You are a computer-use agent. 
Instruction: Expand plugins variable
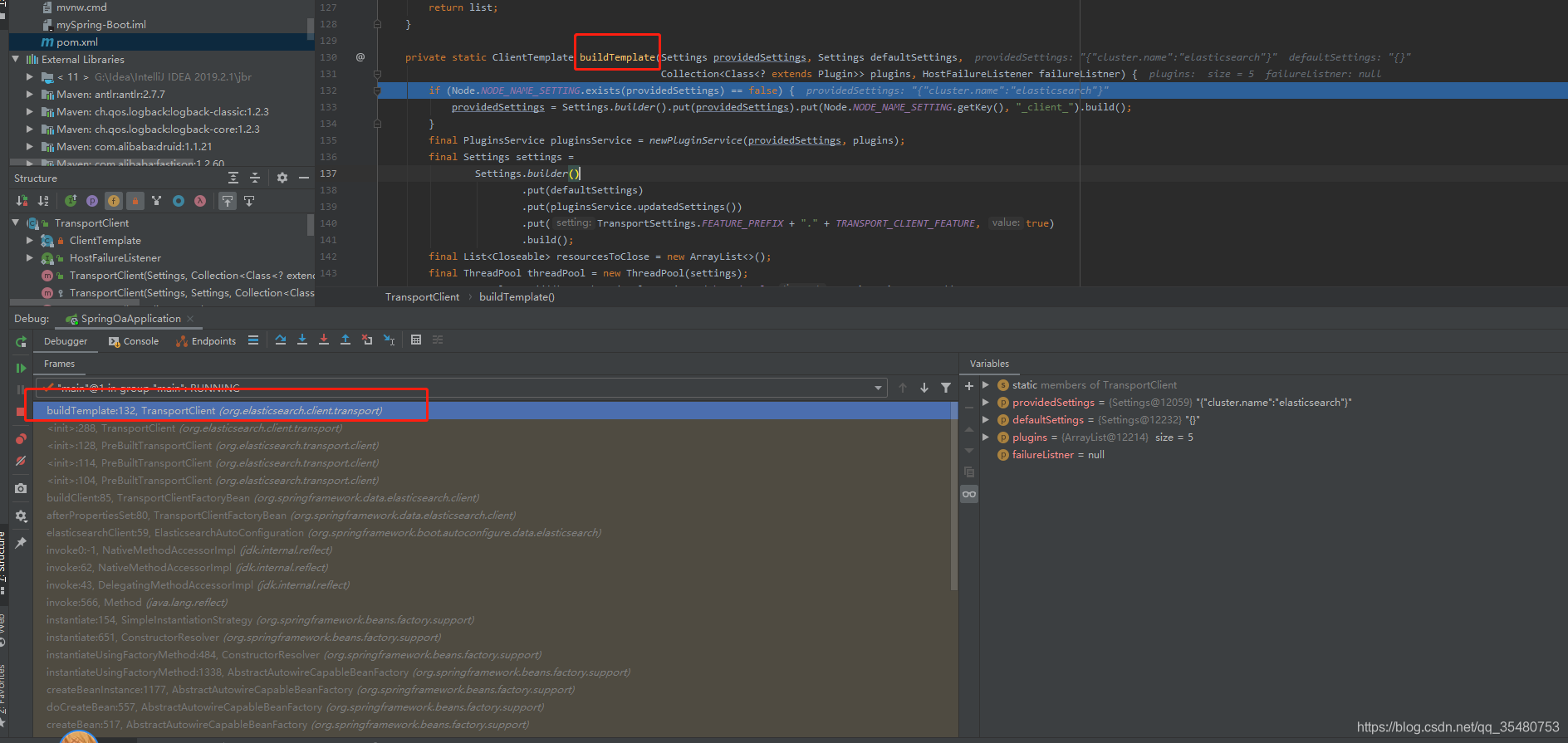point(986,437)
